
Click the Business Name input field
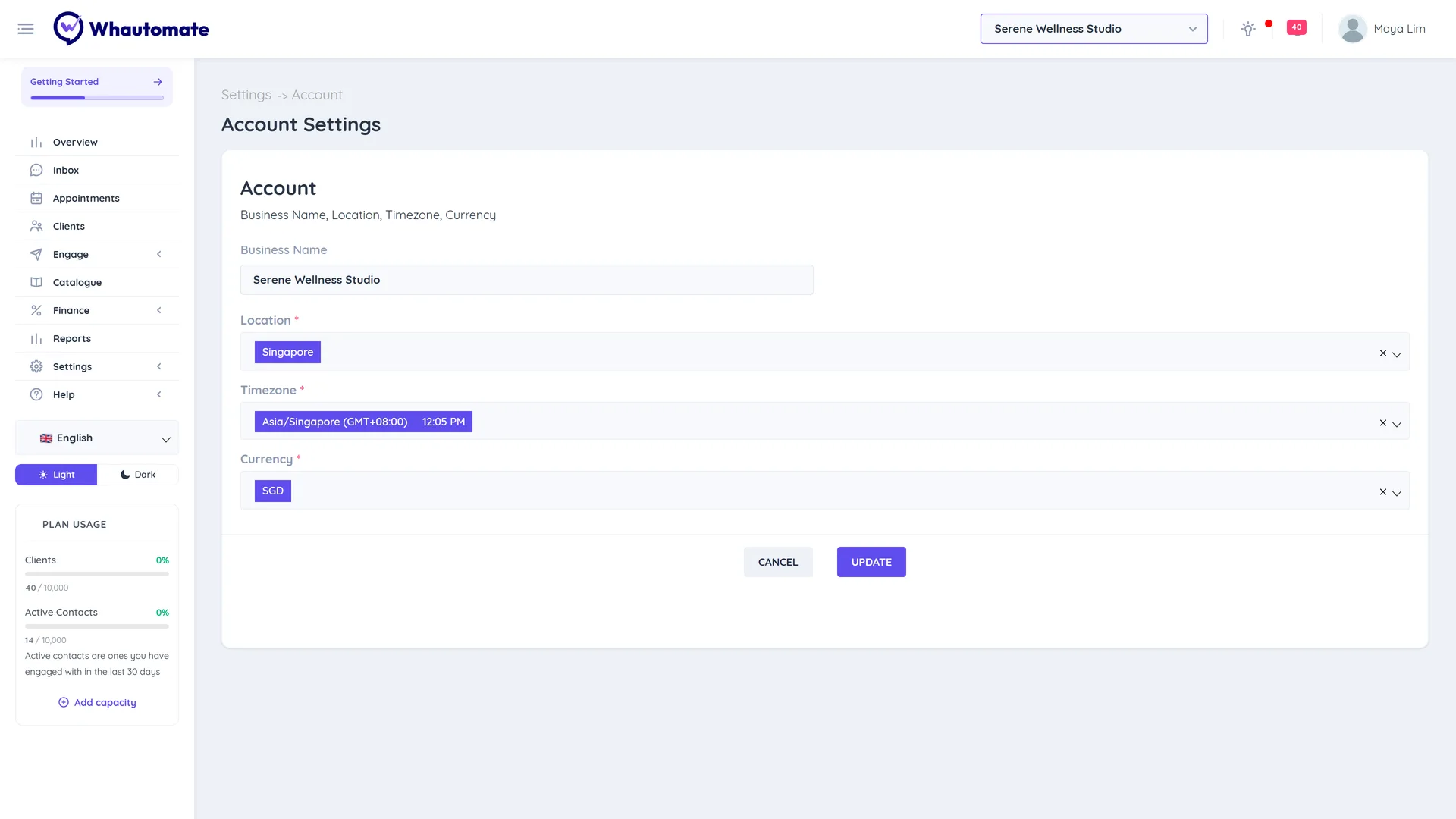point(526,280)
